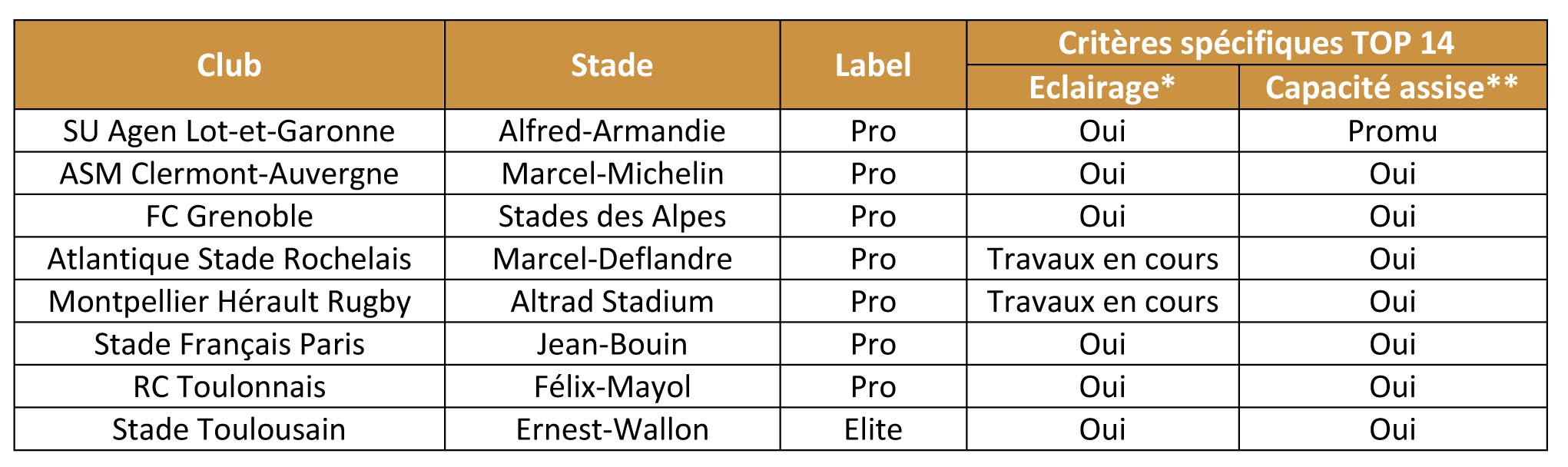Click the Promu capacity cell

coord(1391,131)
